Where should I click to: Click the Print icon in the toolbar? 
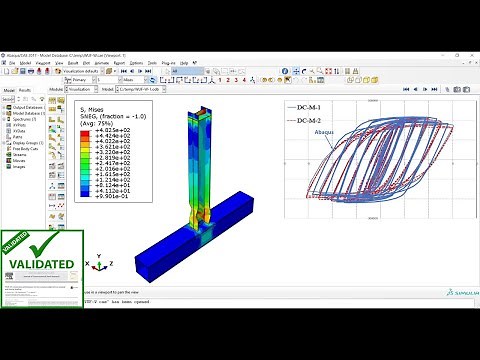31,71
